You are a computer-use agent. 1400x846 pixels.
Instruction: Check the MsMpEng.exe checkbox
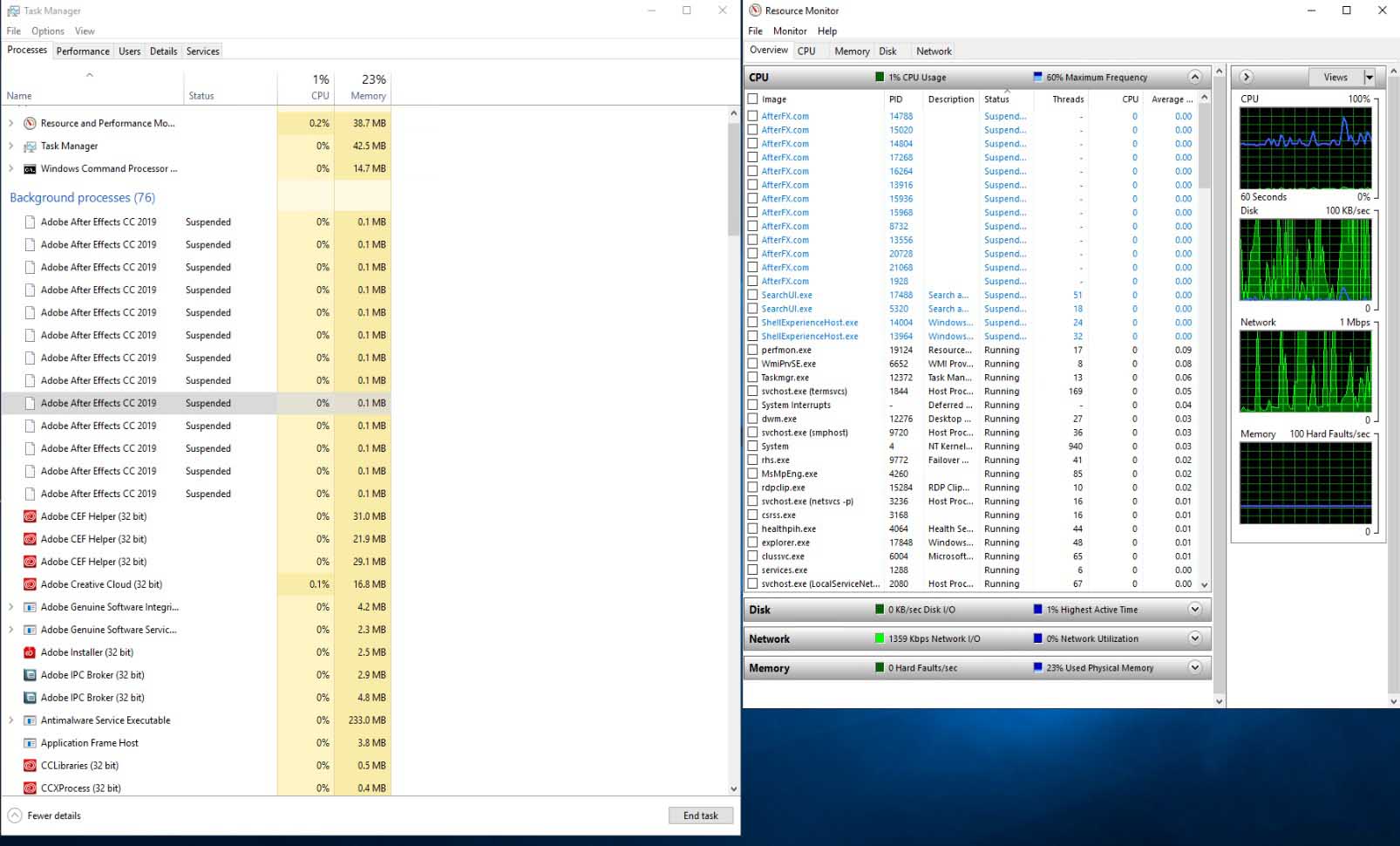coord(752,474)
